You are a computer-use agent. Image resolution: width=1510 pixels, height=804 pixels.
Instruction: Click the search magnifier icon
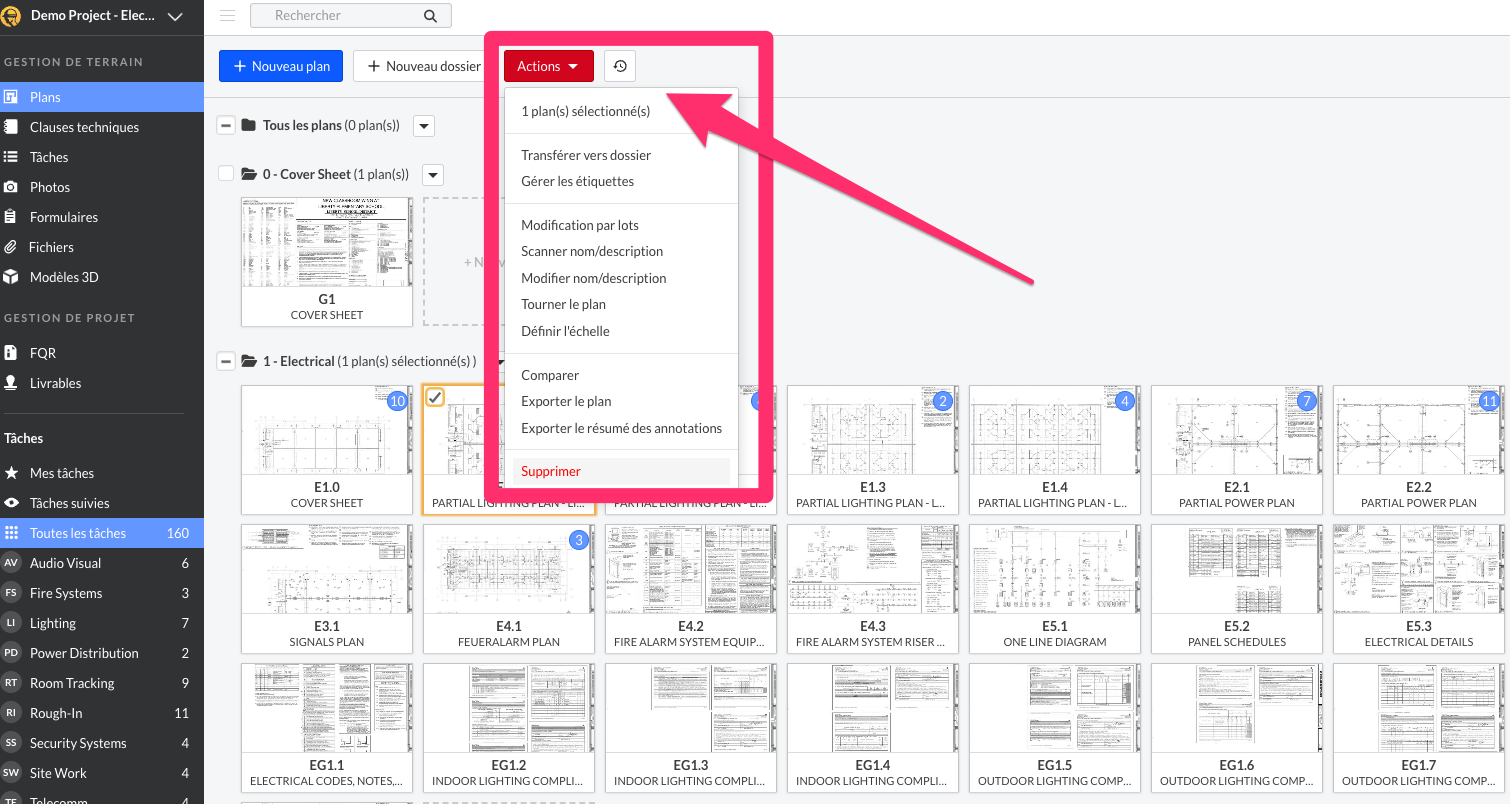[430, 16]
